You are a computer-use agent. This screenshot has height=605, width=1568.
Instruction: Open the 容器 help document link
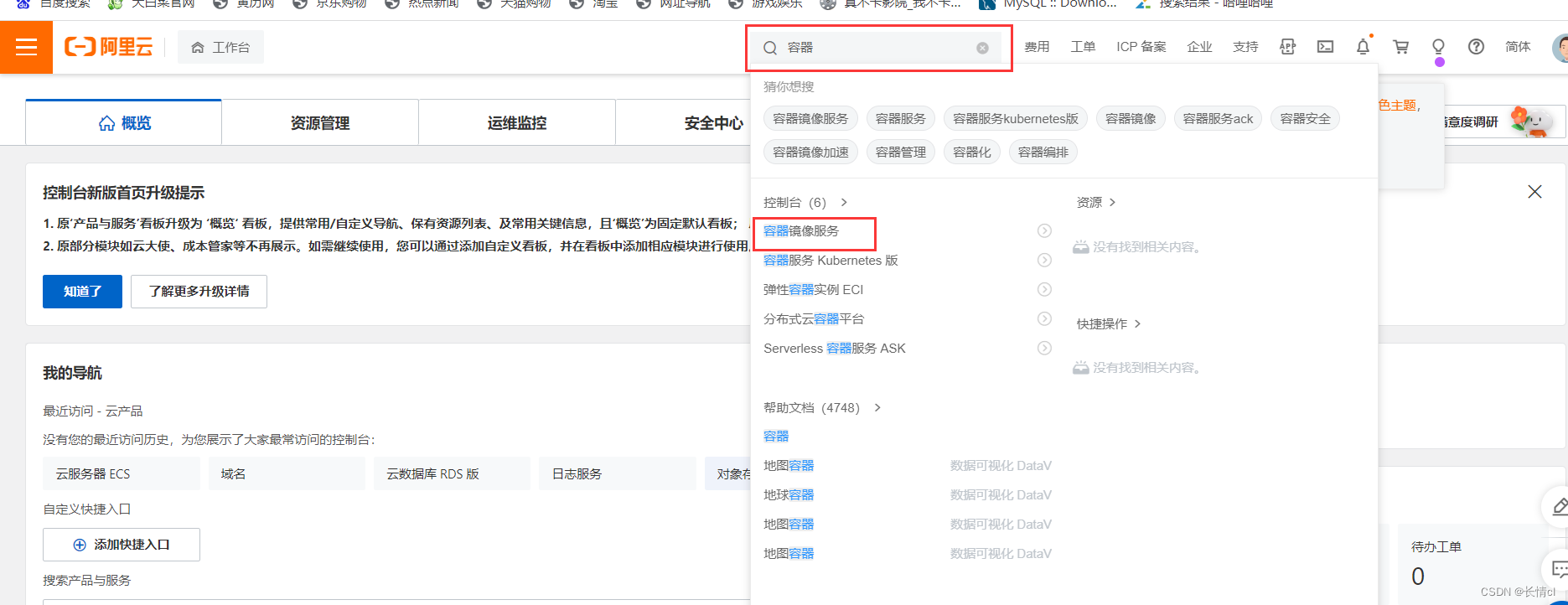pyautogui.click(x=776, y=437)
